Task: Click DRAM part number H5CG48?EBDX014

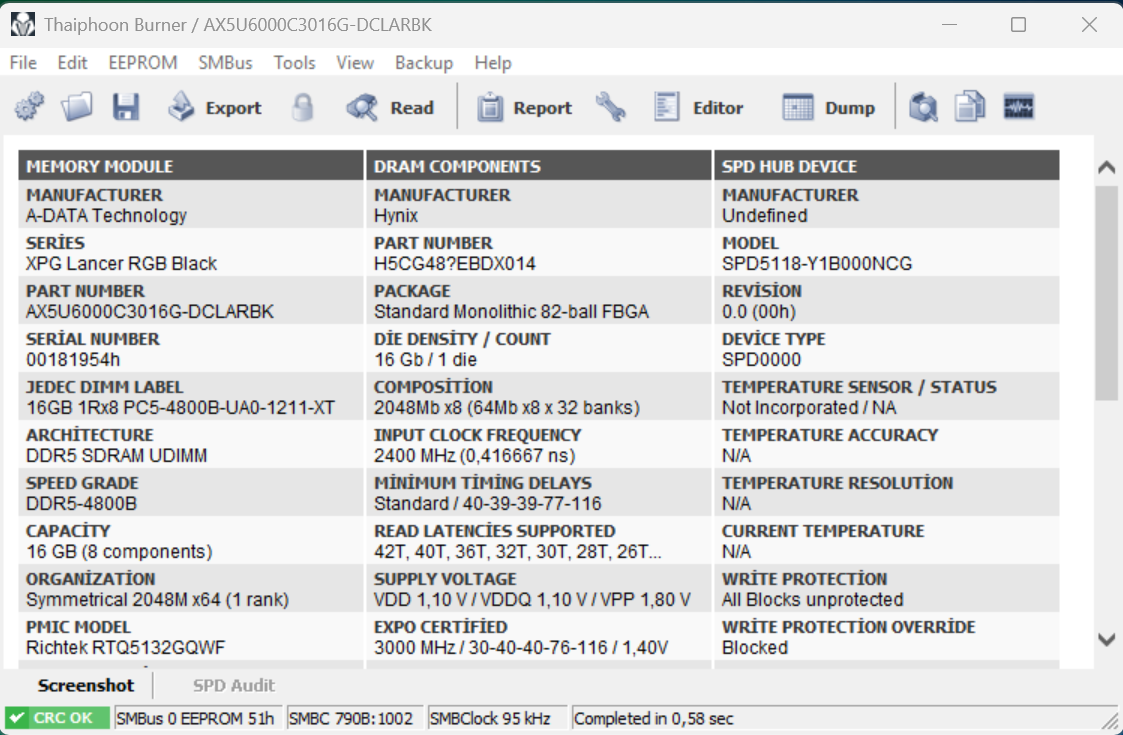Action: tap(454, 264)
